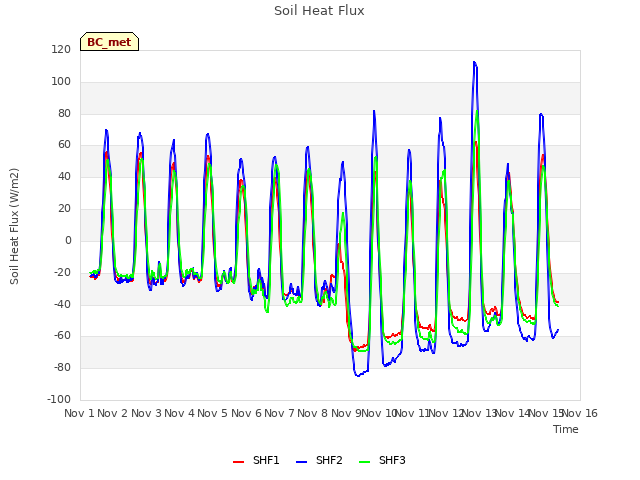Click the blue SHF2 legend swatch
640x480 pixels.
point(301,462)
